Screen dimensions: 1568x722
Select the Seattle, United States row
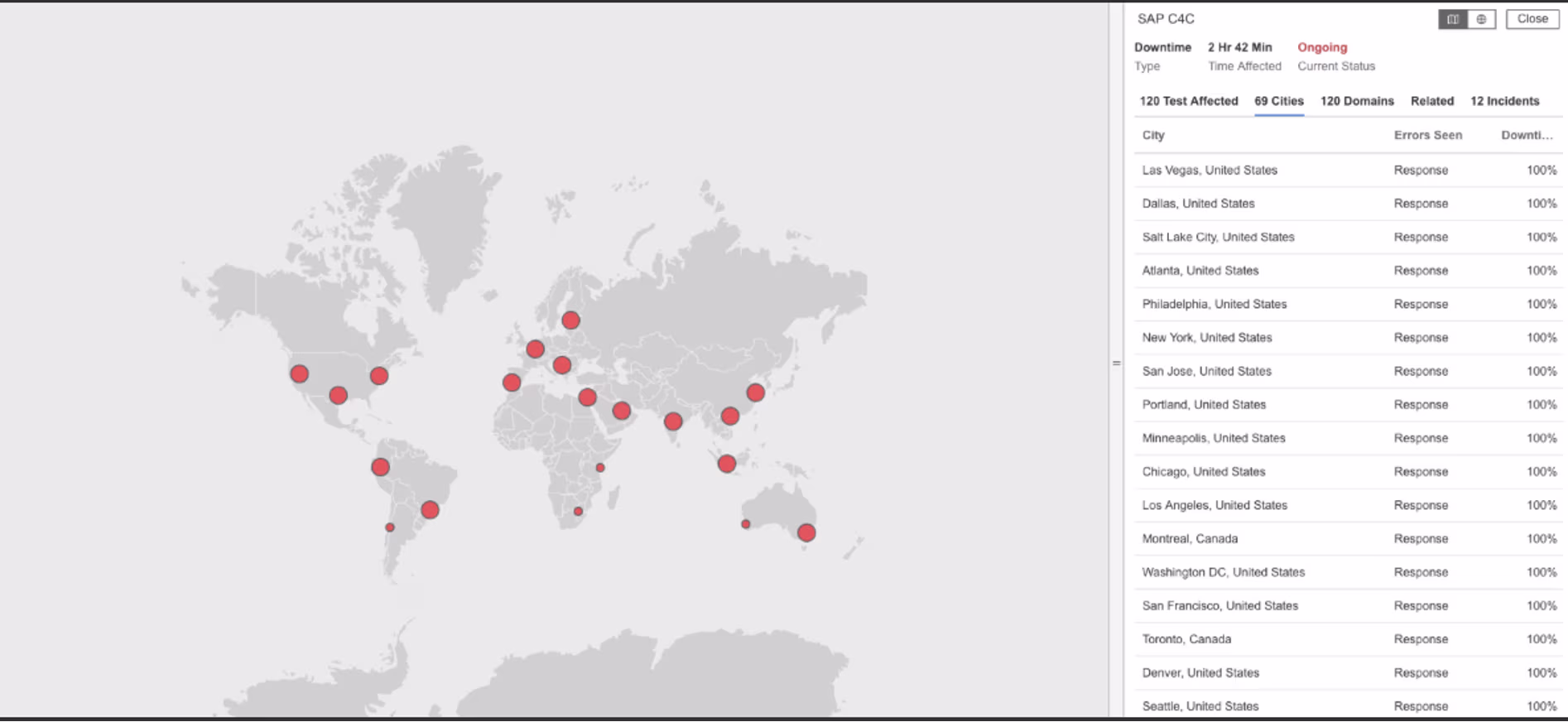pyautogui.click(x=1348, y=705)
